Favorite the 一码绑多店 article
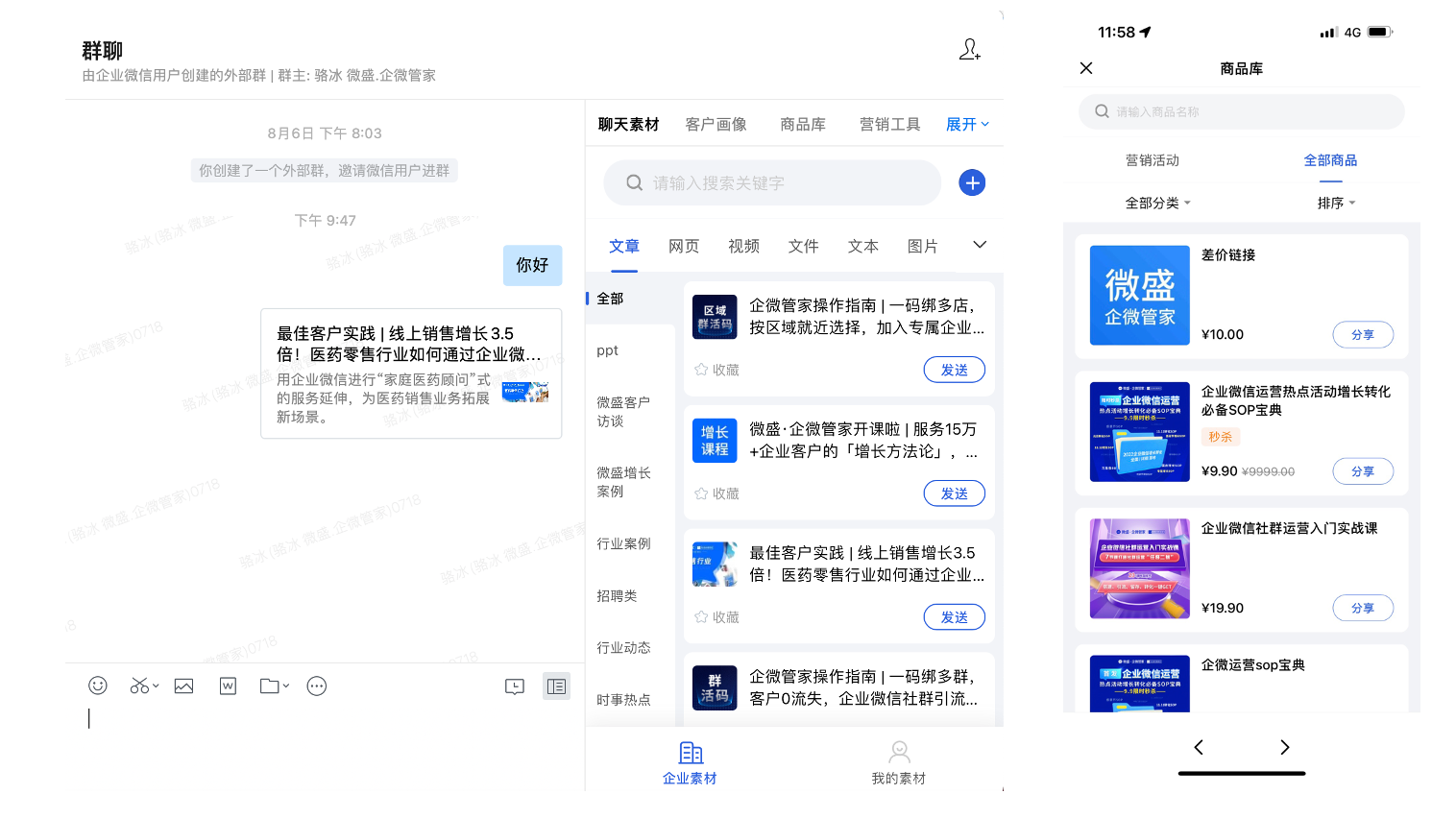Image resolution: width=1456 pixels, height=818 pixels. point(716,370)
